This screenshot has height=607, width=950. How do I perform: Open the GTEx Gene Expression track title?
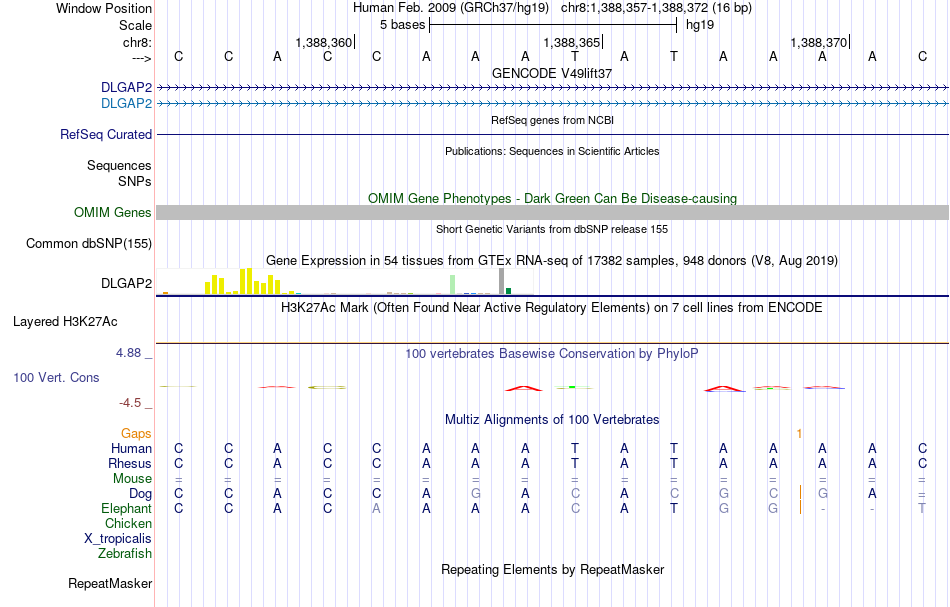(552, 260)
